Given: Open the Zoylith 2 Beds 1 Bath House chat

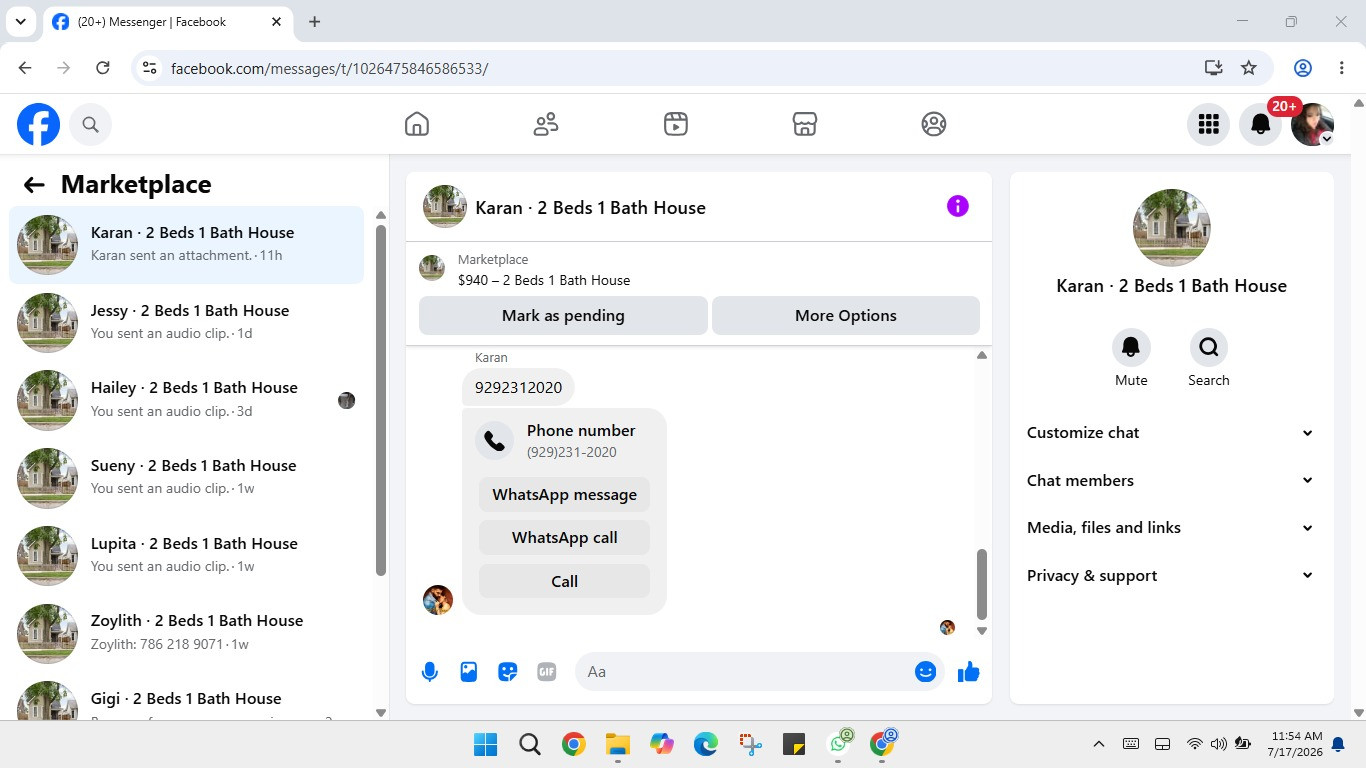Looking at the screenshot, I should pyautogui.click(x=187, y=632).
